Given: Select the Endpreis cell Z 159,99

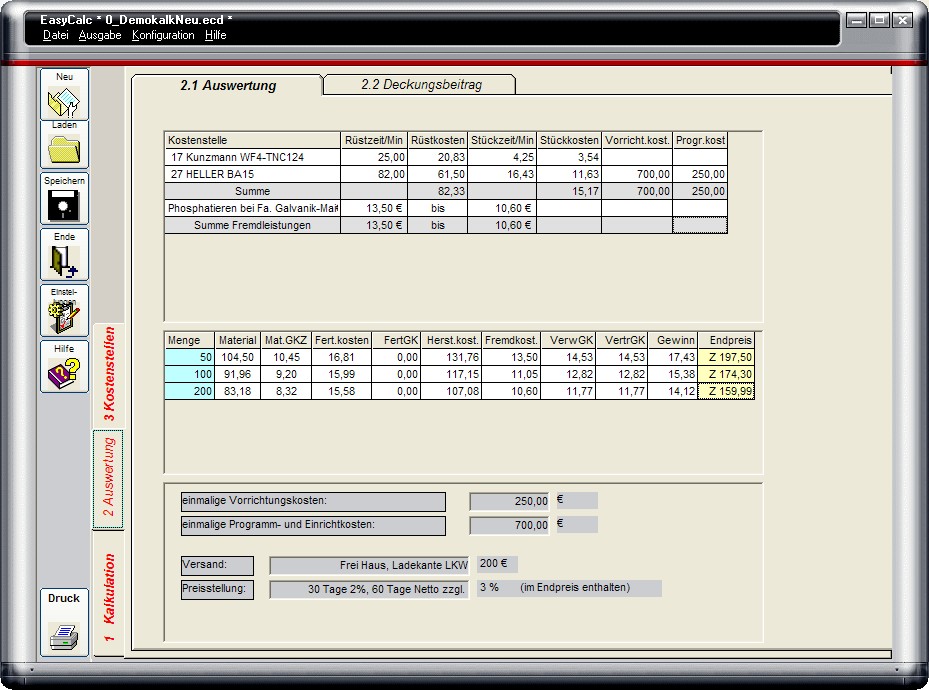Looking at the screenshot, I should [x=726, y=391].
